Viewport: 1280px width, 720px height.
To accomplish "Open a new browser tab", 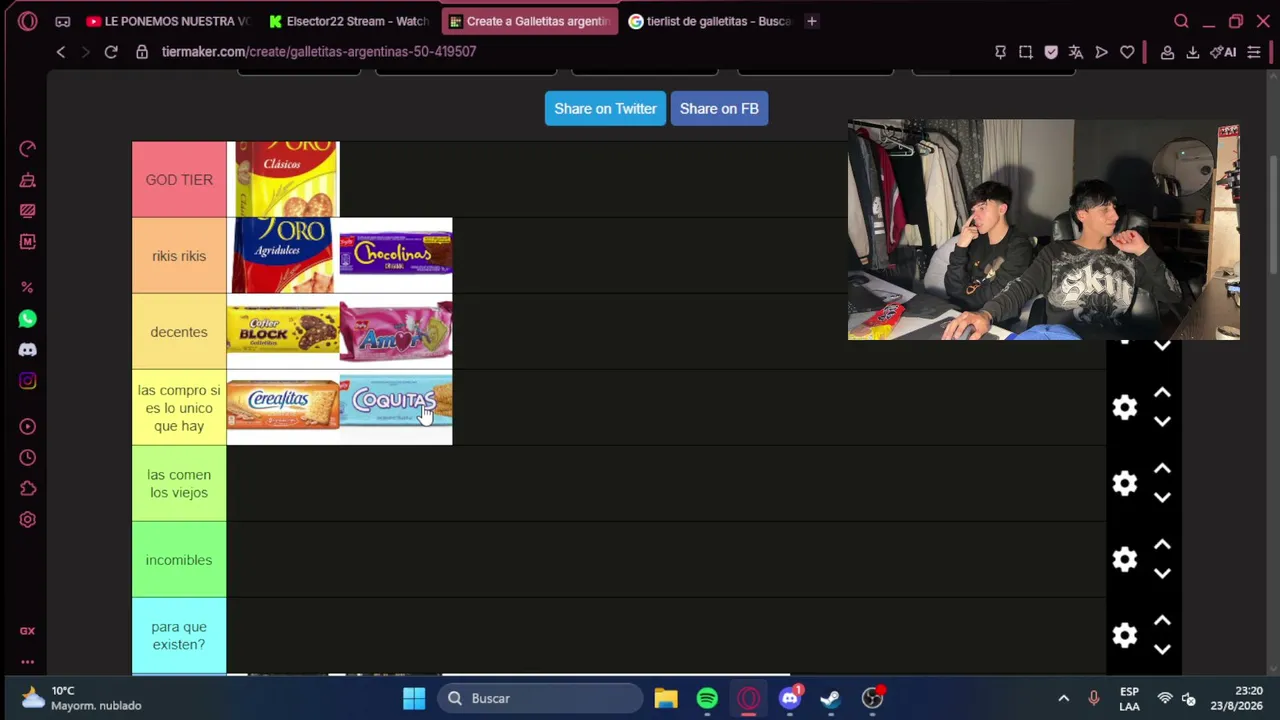I will click(x=812, y=21).
